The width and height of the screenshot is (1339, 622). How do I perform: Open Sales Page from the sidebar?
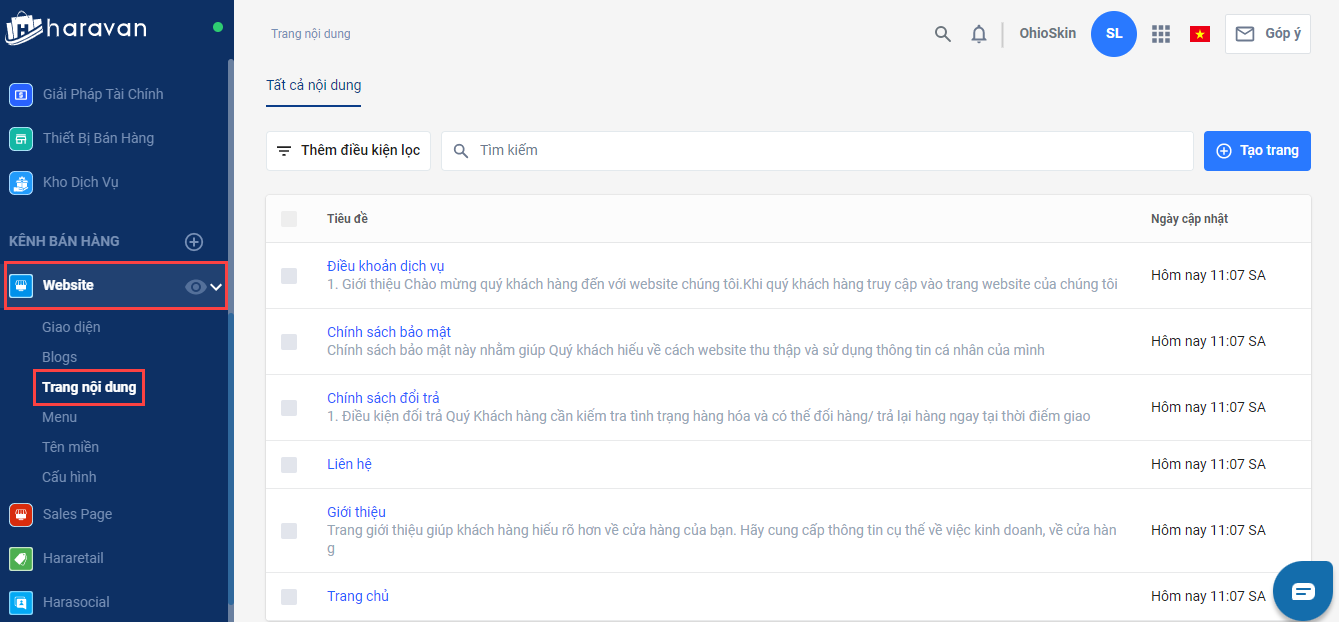coord(77,514)
